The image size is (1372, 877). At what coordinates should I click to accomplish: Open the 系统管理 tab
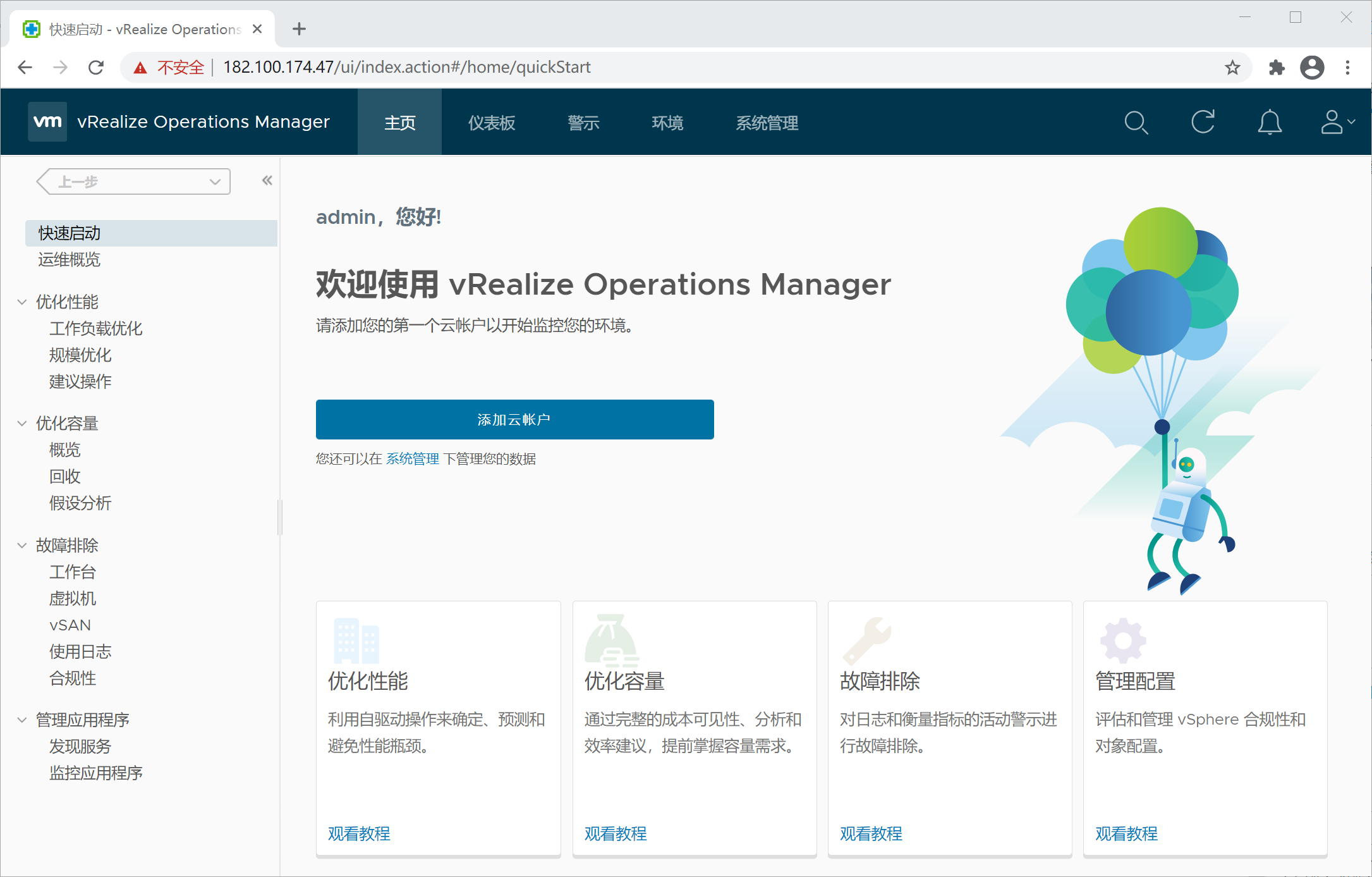point(767,123)
